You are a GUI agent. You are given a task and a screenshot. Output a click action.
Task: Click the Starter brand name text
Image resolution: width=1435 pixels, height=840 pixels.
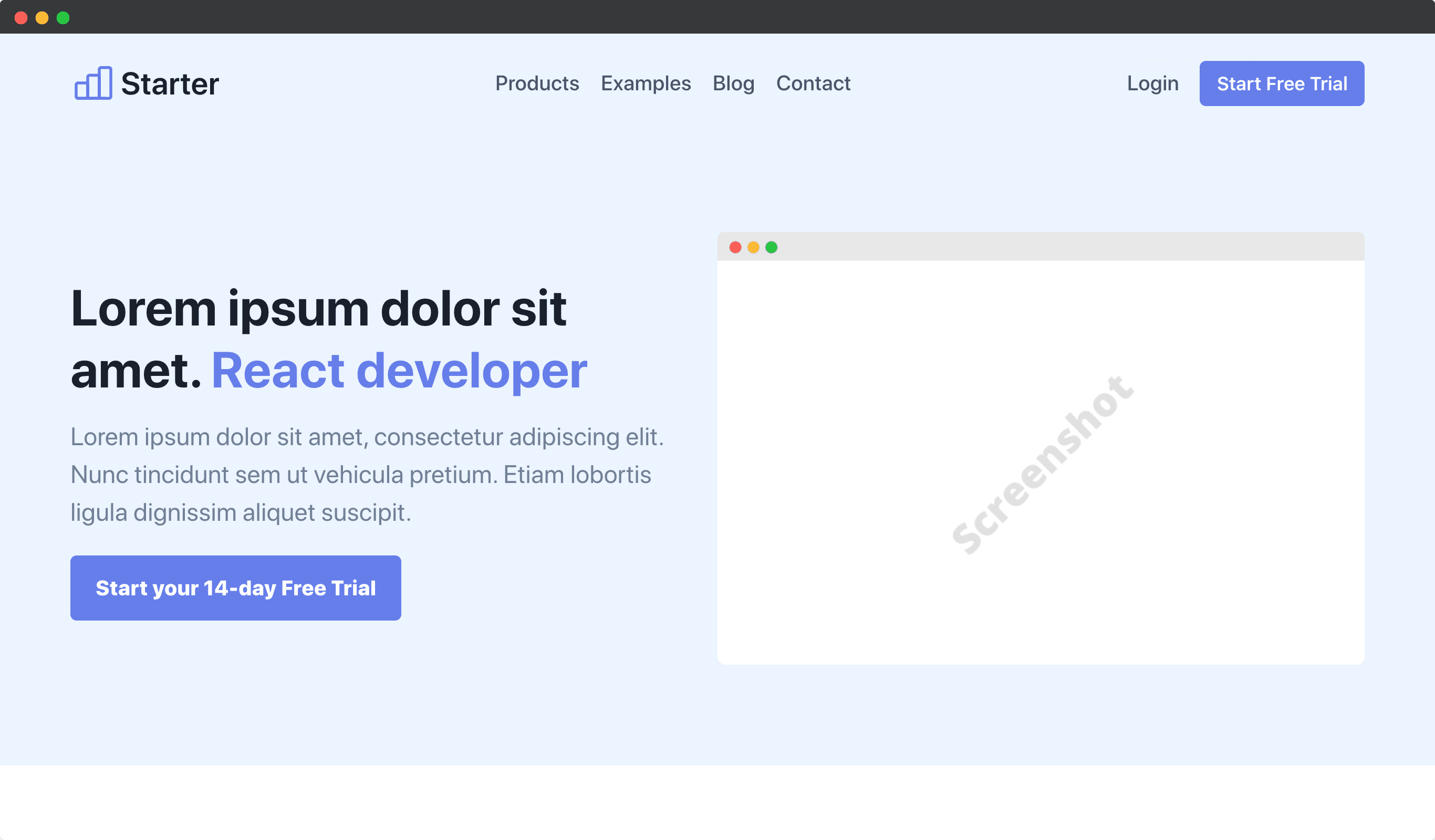pyautogui.click(x=170, y=84)
